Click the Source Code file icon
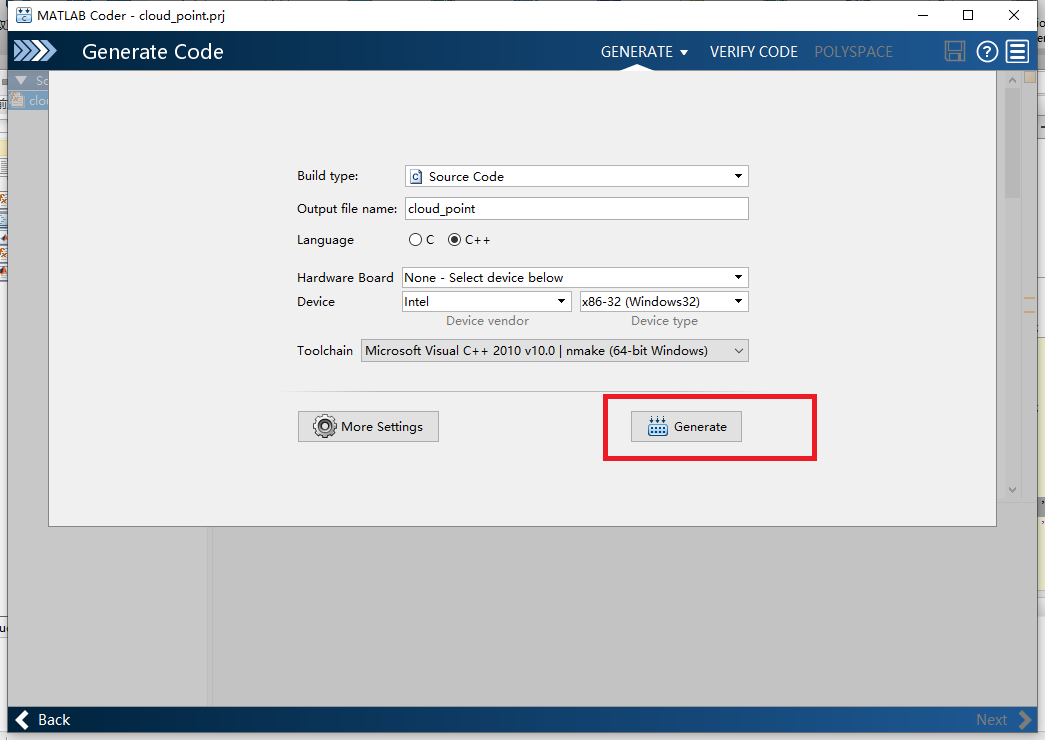1045x740 pixels. pos(416,177)
